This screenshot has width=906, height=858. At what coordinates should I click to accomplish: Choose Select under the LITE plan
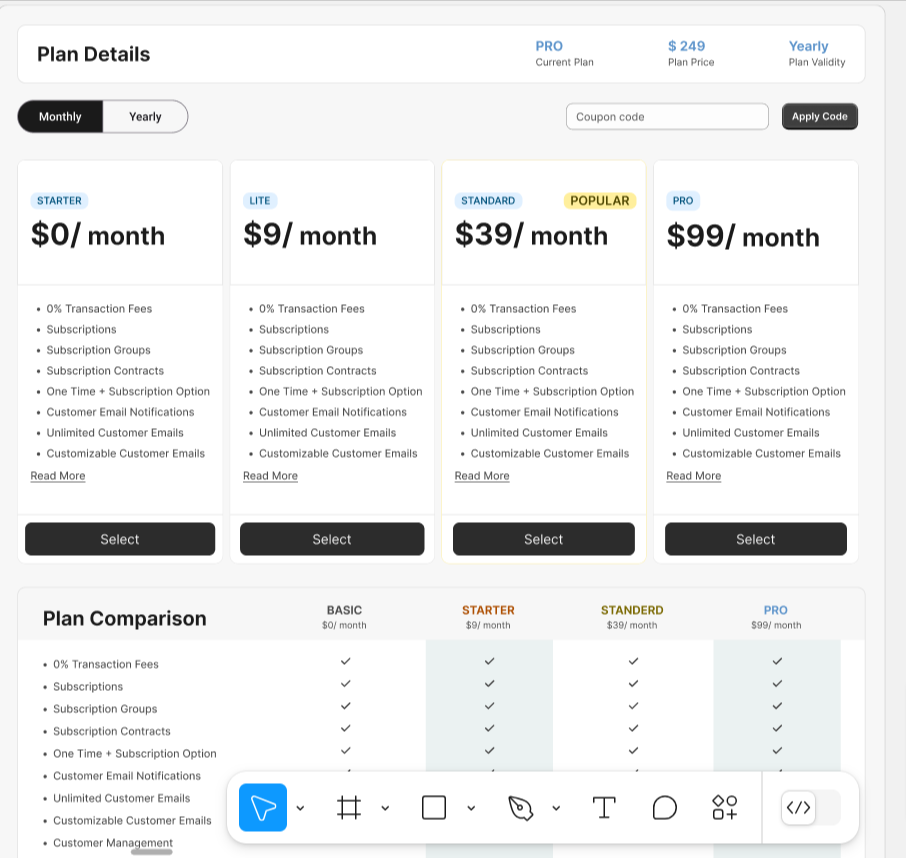[332, 539]
